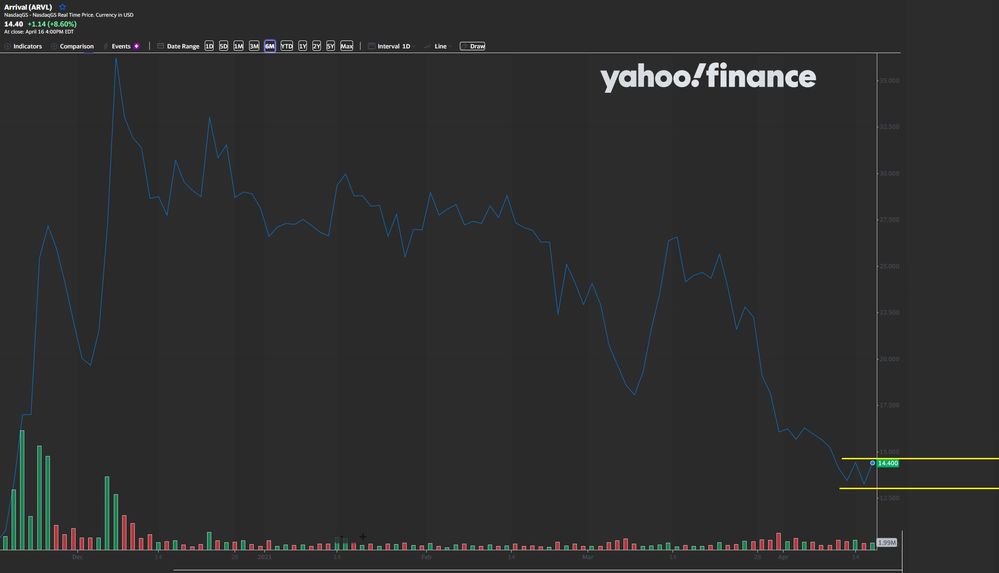Add Arrival to watchlist with star icon
999x573 pixels.
[x=62, y=6]
